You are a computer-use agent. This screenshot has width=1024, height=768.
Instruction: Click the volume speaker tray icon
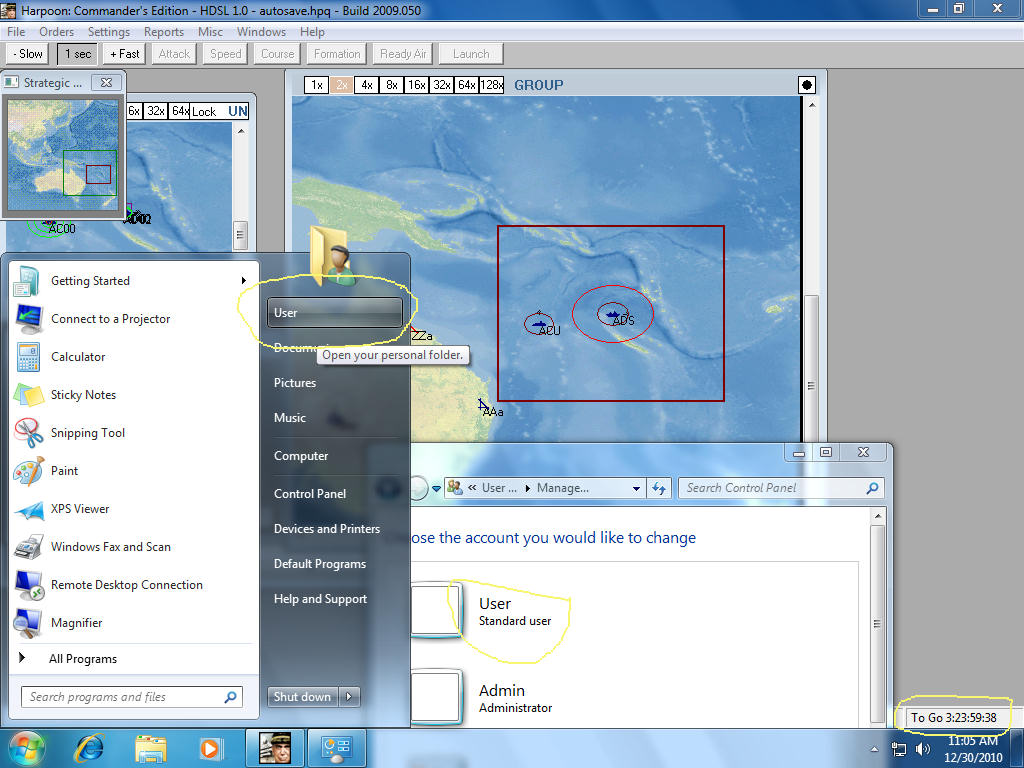(x=923, y=749)
